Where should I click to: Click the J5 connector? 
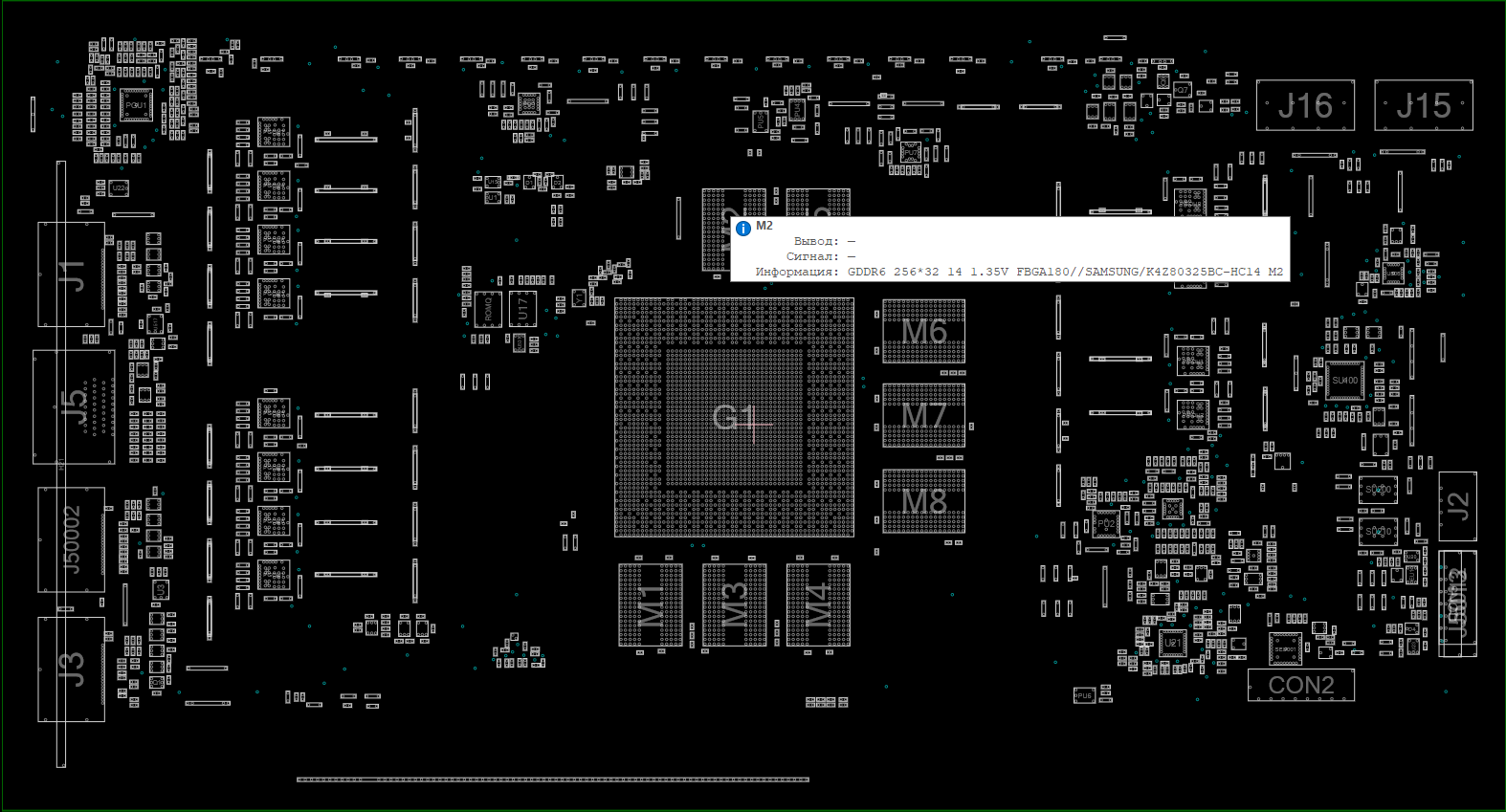74,406
